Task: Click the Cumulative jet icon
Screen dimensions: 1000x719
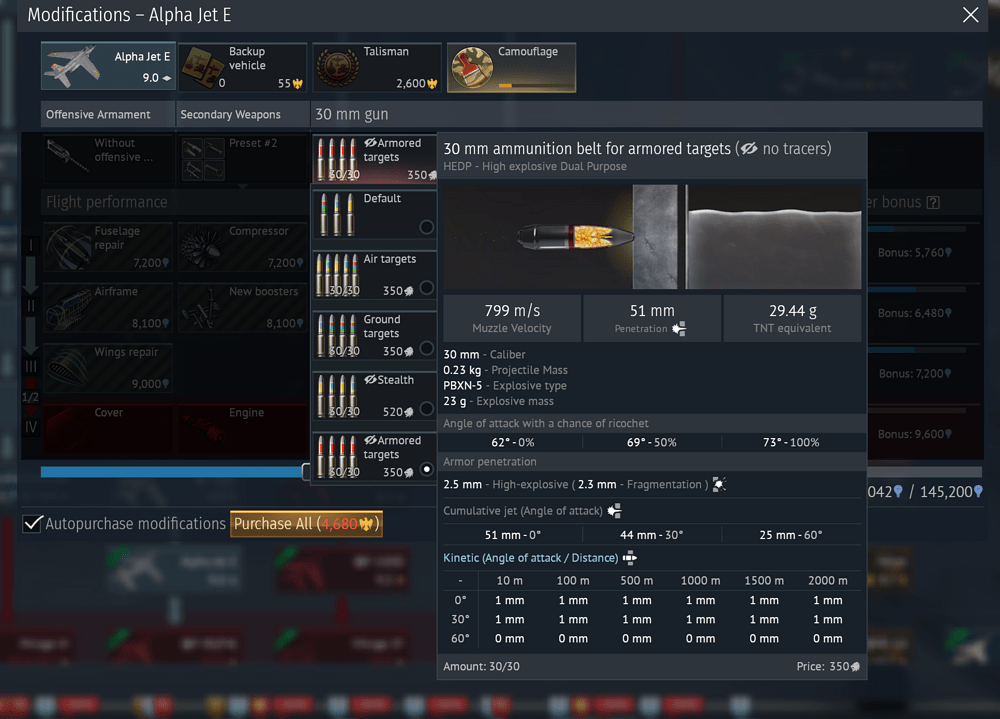Action: click(614, 510)
